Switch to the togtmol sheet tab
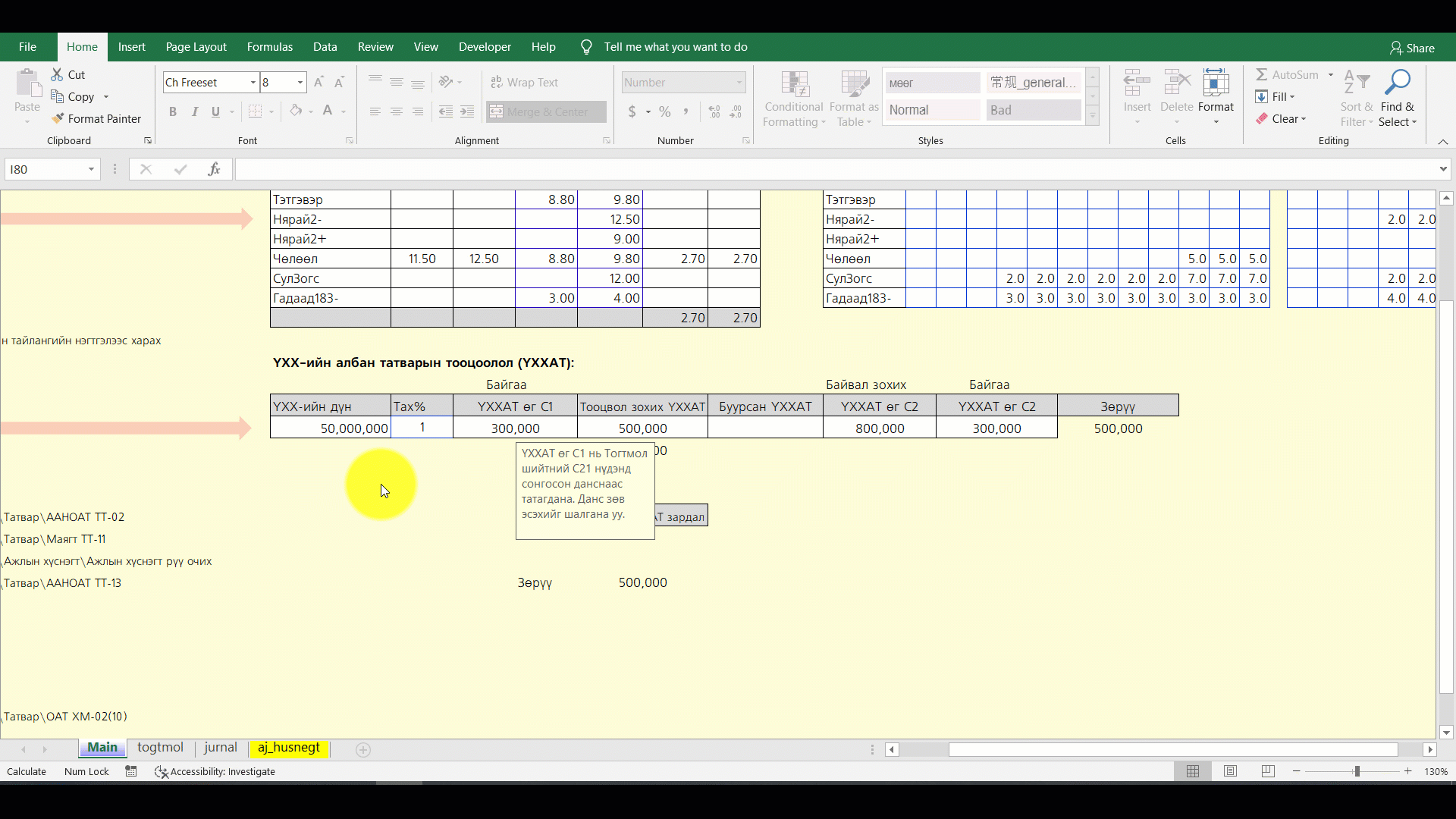 click(160, 748)
